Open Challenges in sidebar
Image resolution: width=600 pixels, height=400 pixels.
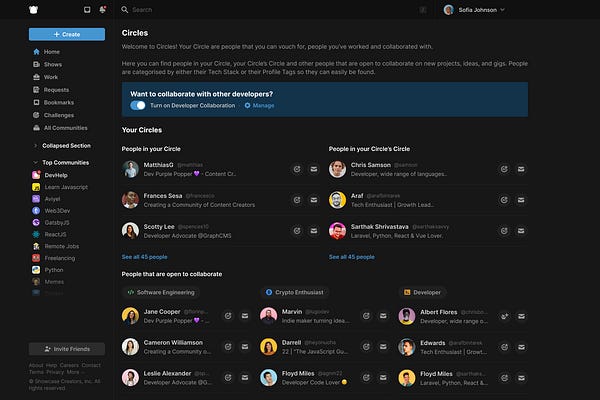[x=54, y=115]
